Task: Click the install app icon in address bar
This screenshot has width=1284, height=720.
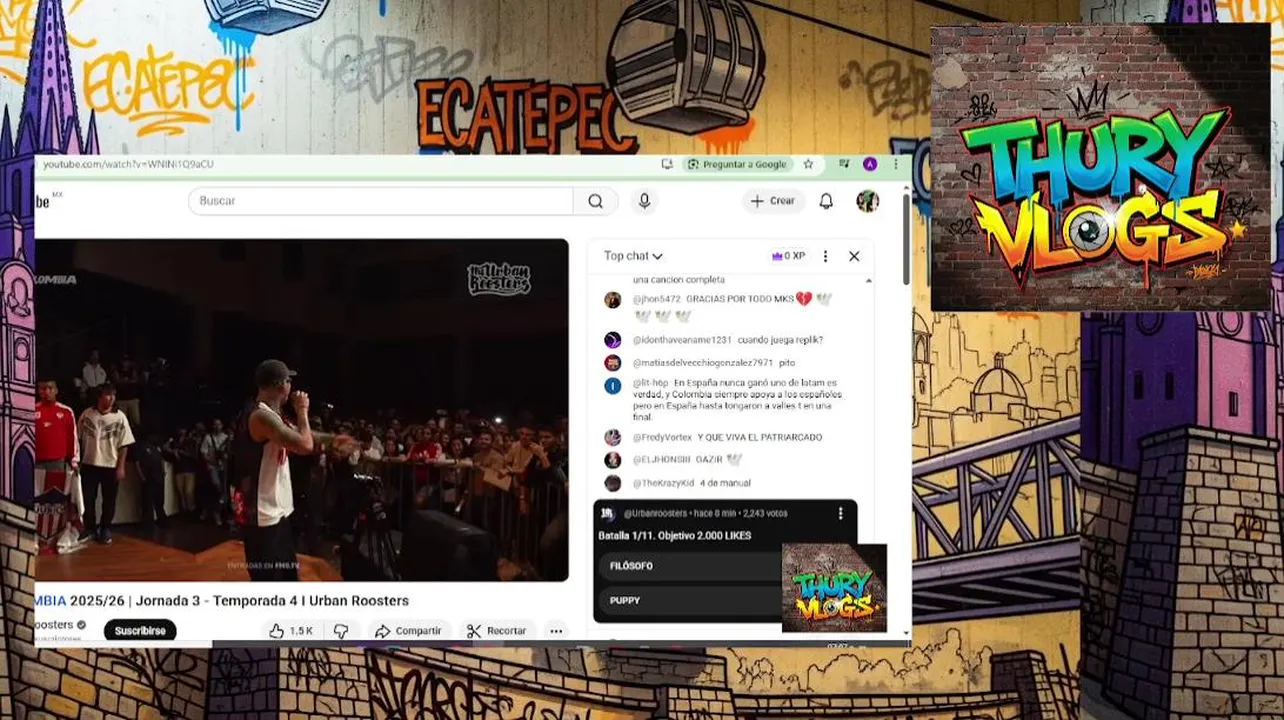Action: click(667, 164)
